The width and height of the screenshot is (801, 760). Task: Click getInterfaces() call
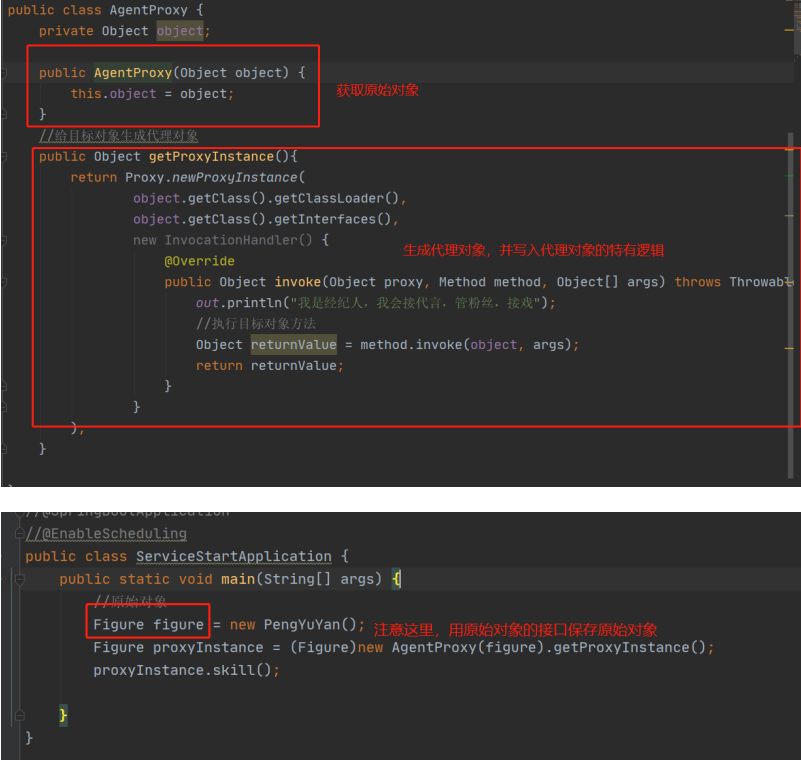tap(332, 219)
